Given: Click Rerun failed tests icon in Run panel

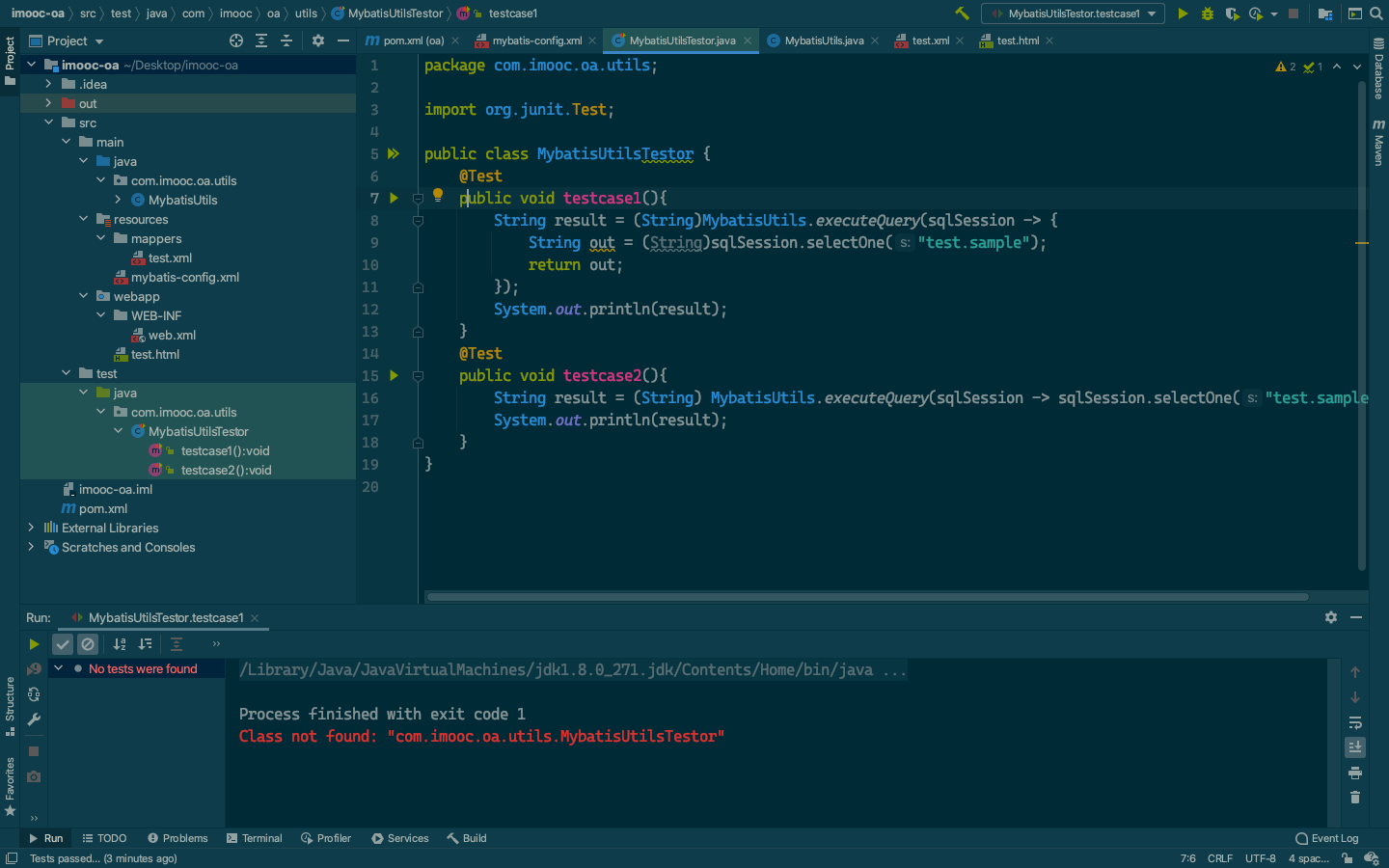Looking at the screenshot, I should (34, 669).
